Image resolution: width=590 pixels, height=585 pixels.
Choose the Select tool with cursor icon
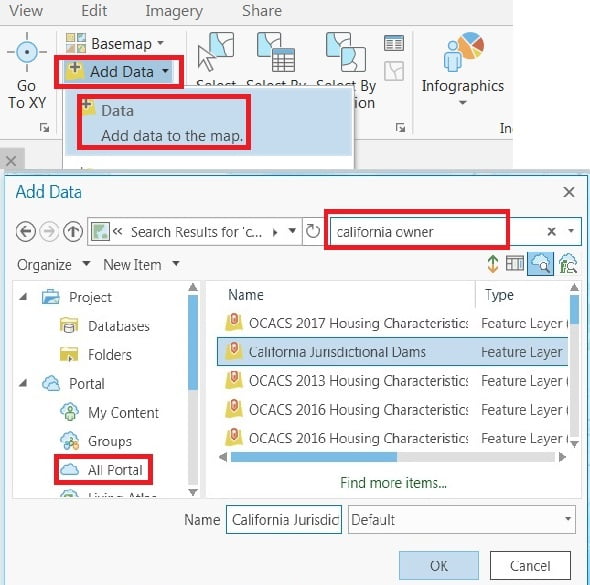point(216,52)
